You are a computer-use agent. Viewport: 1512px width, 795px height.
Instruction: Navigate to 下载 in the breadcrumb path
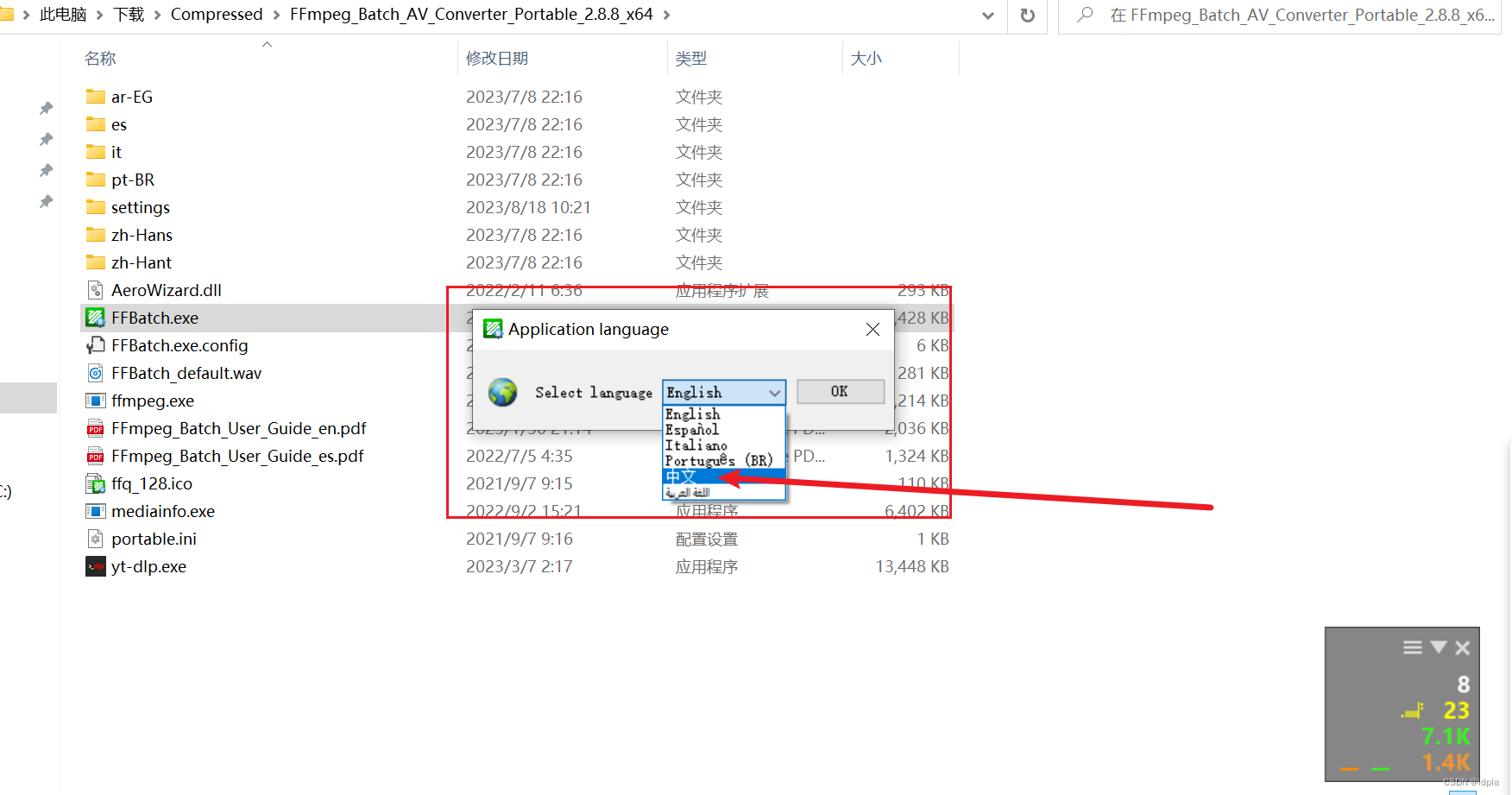[x=128, y=14]
